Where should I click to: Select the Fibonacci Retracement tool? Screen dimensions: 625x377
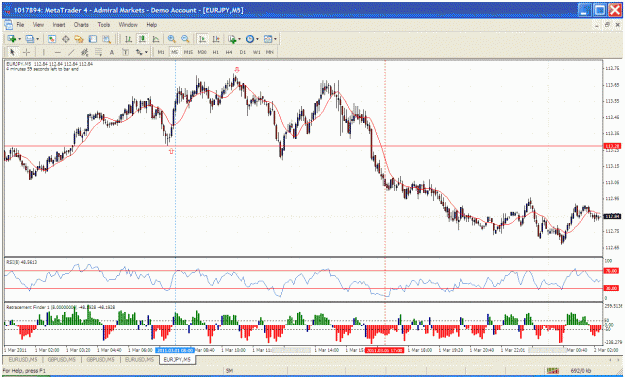pyautogui.click(x=98, y=52)
